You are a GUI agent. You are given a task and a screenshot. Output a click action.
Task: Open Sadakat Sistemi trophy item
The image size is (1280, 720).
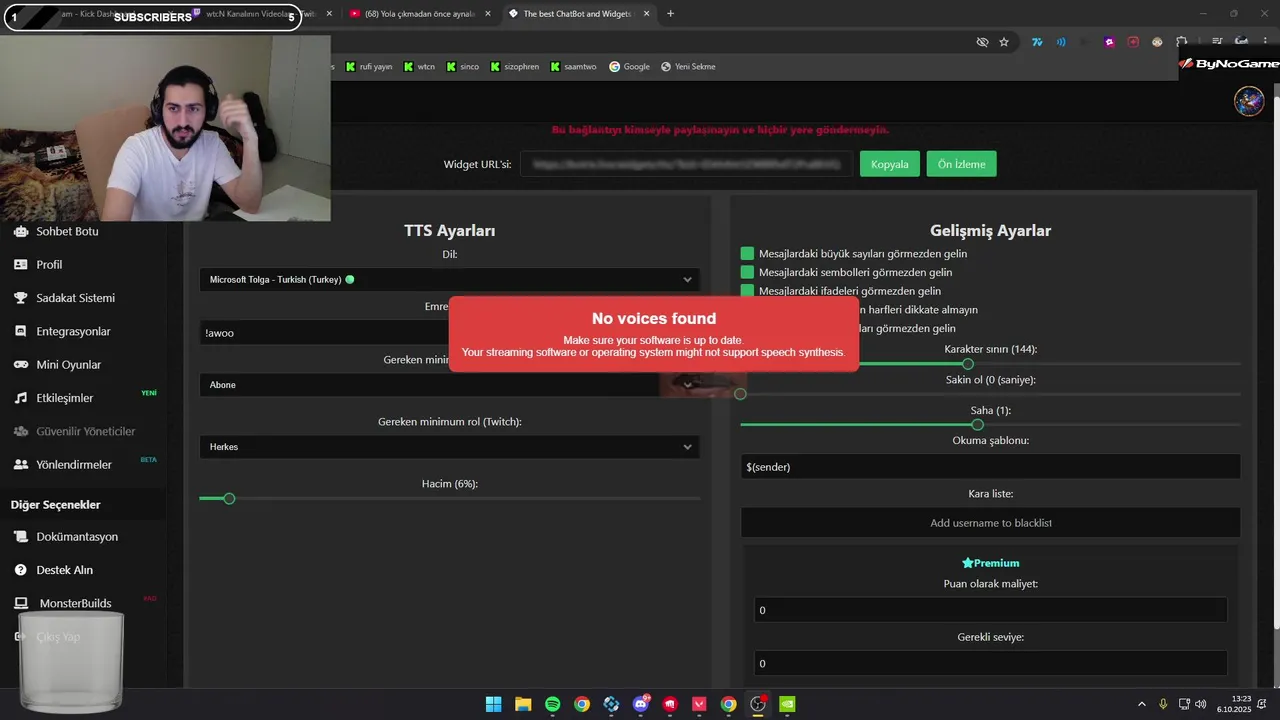click(64, 298)
